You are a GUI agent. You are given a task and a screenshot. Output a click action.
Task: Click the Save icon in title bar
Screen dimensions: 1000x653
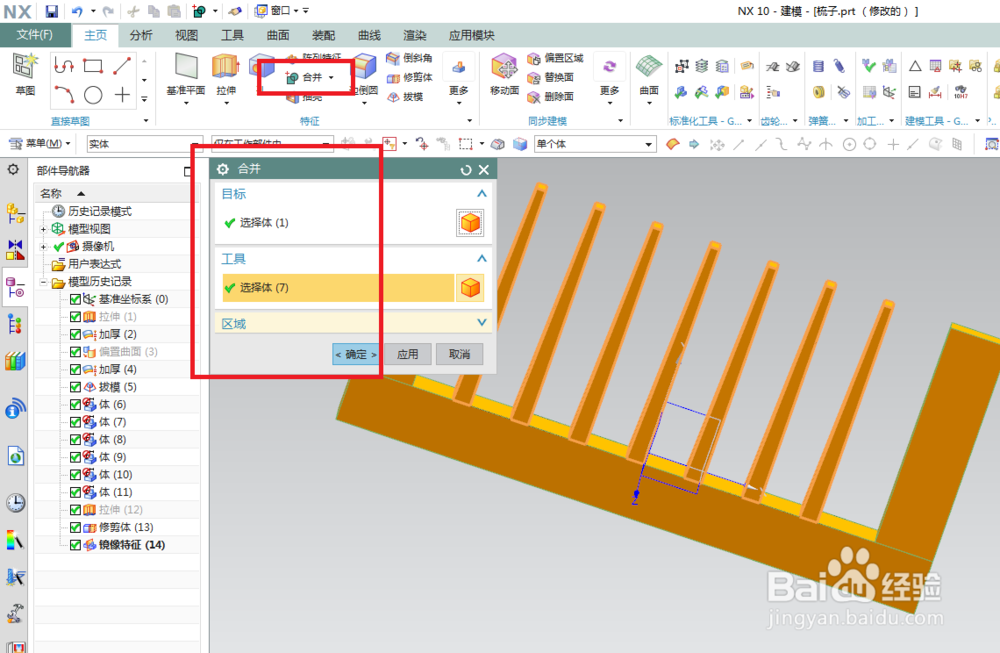tap(51, 11)
